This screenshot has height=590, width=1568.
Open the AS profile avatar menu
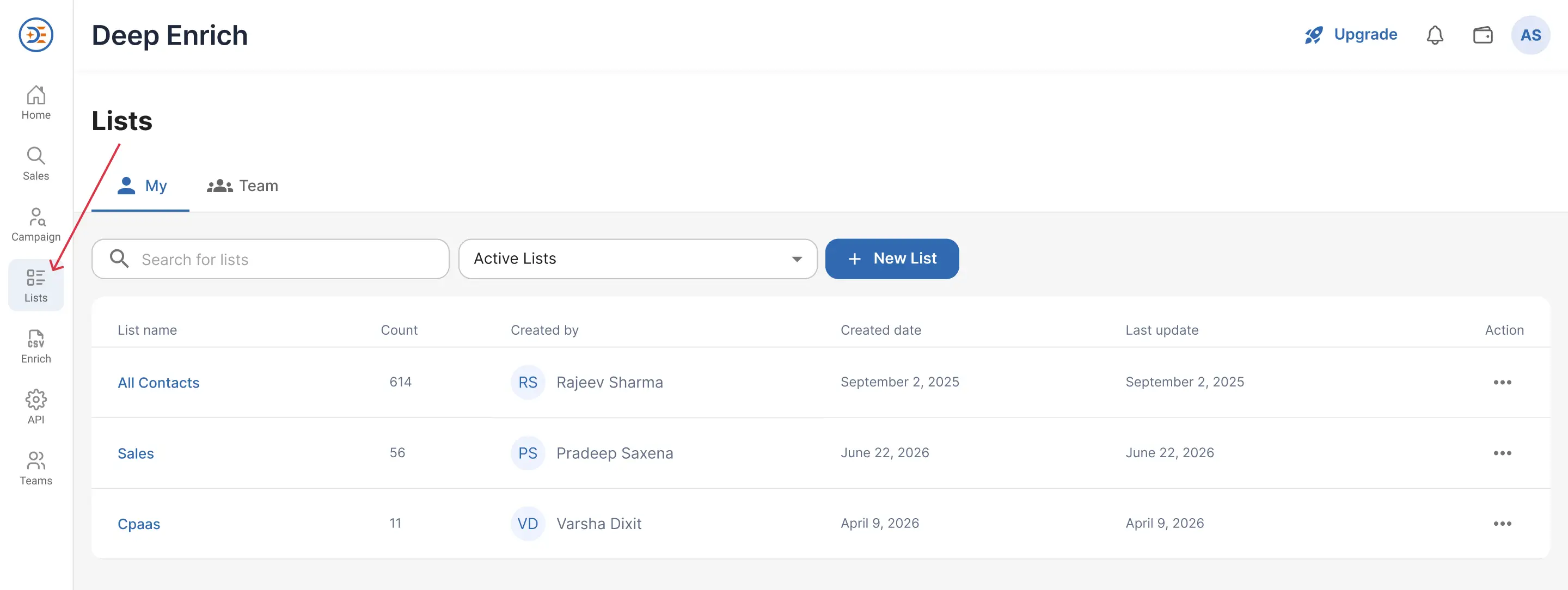click(x=1530, y=35)
